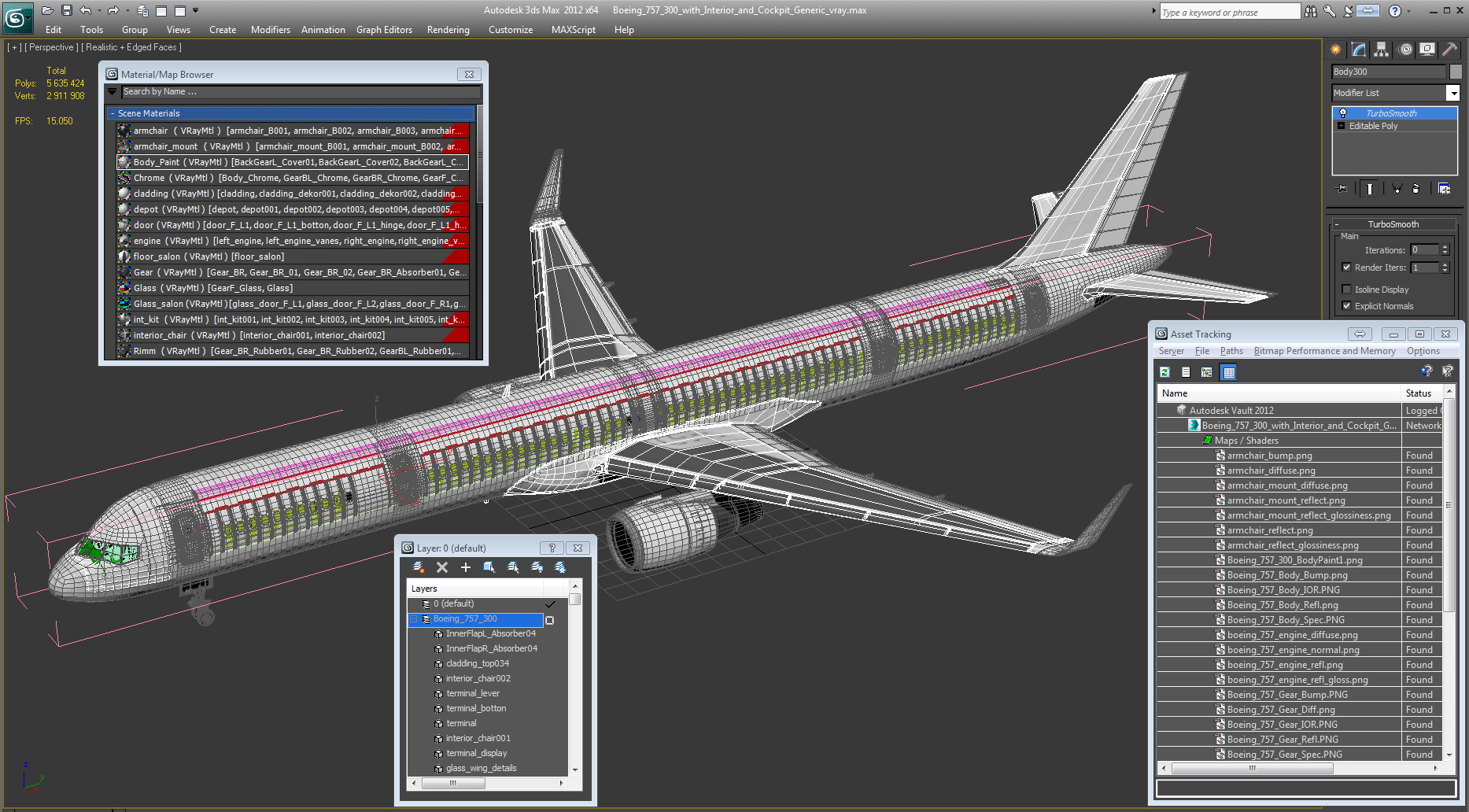Open the Paths menu in Asset Tracking
Screen dimensions: 1469x812
point(1231,351)
